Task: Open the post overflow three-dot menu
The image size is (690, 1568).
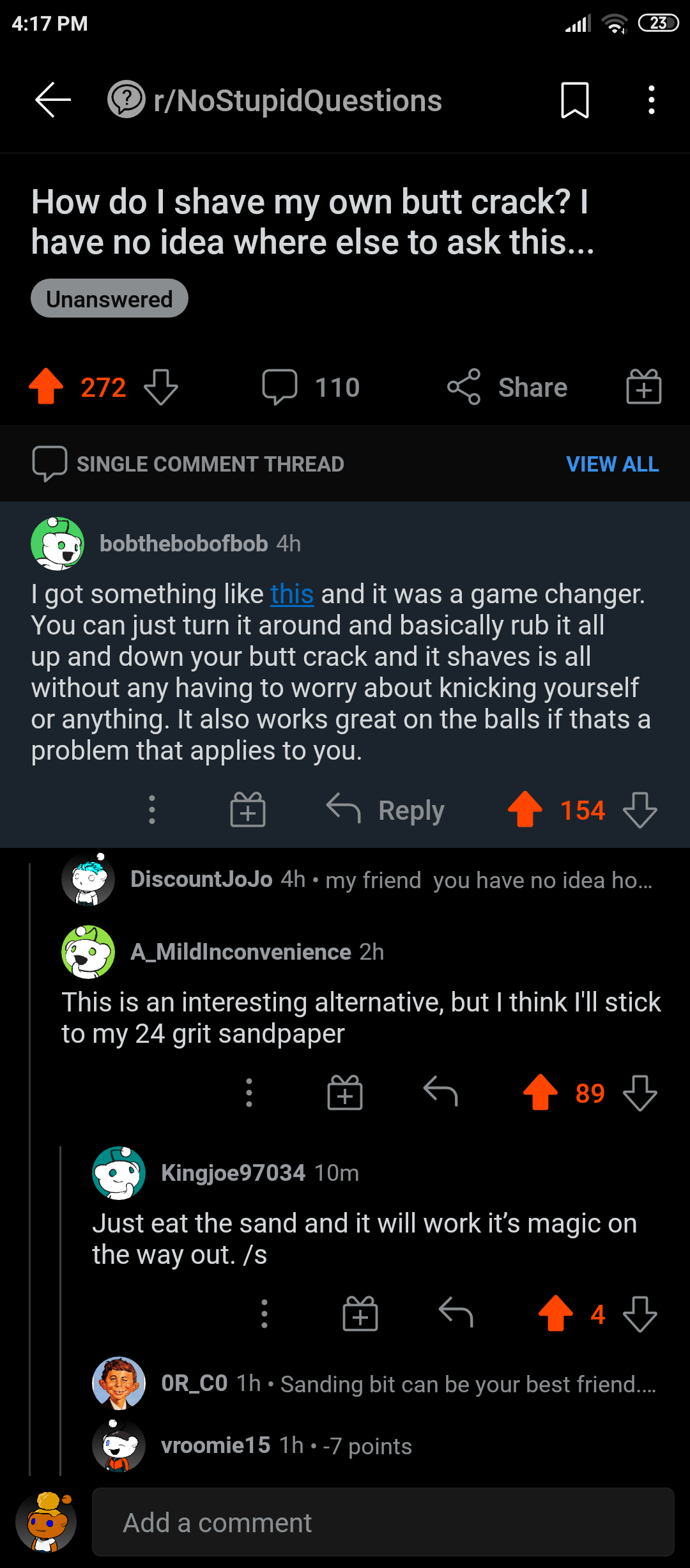Action: click(x=651, y=100)
